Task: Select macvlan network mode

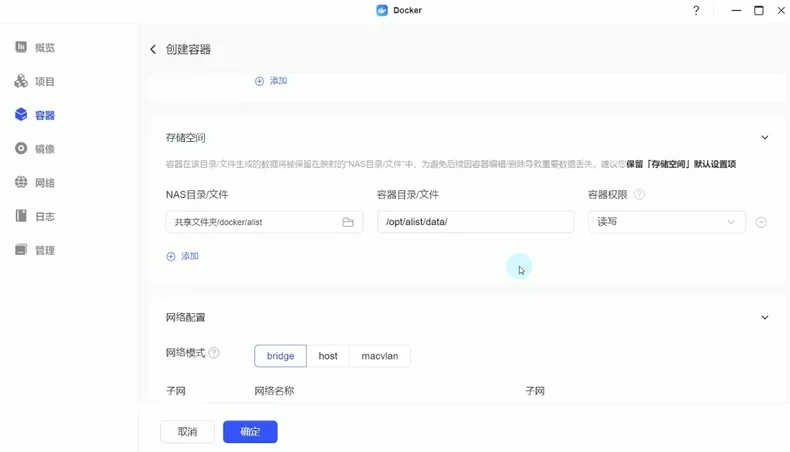Action: [380, 356]
